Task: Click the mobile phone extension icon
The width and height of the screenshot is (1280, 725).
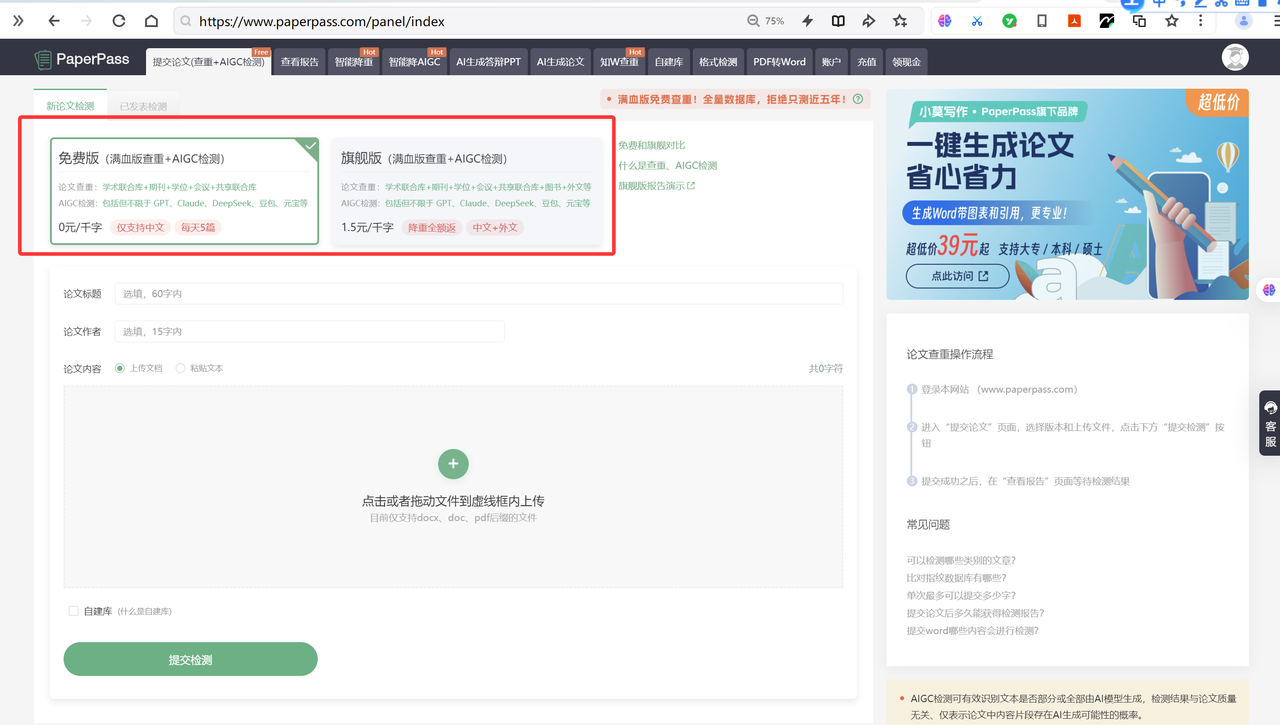Action: coord(1042,21)
